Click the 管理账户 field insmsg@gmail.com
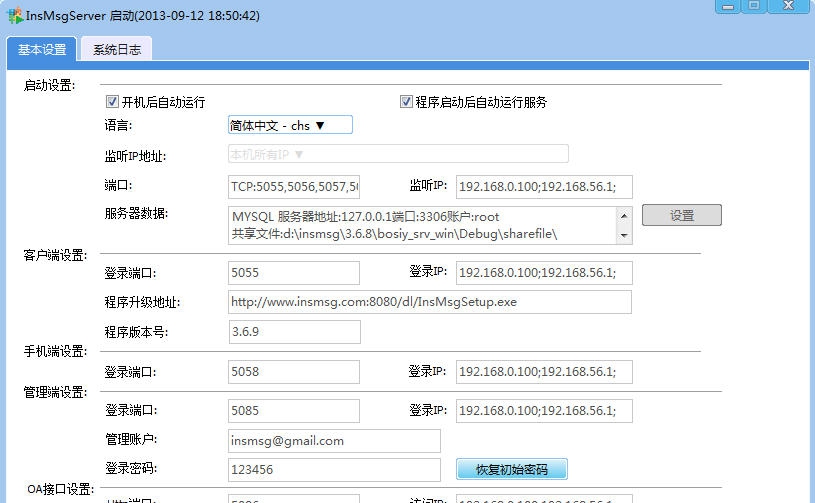The height and width of the screenshot is (503, 815). click(x=334, y=441)
